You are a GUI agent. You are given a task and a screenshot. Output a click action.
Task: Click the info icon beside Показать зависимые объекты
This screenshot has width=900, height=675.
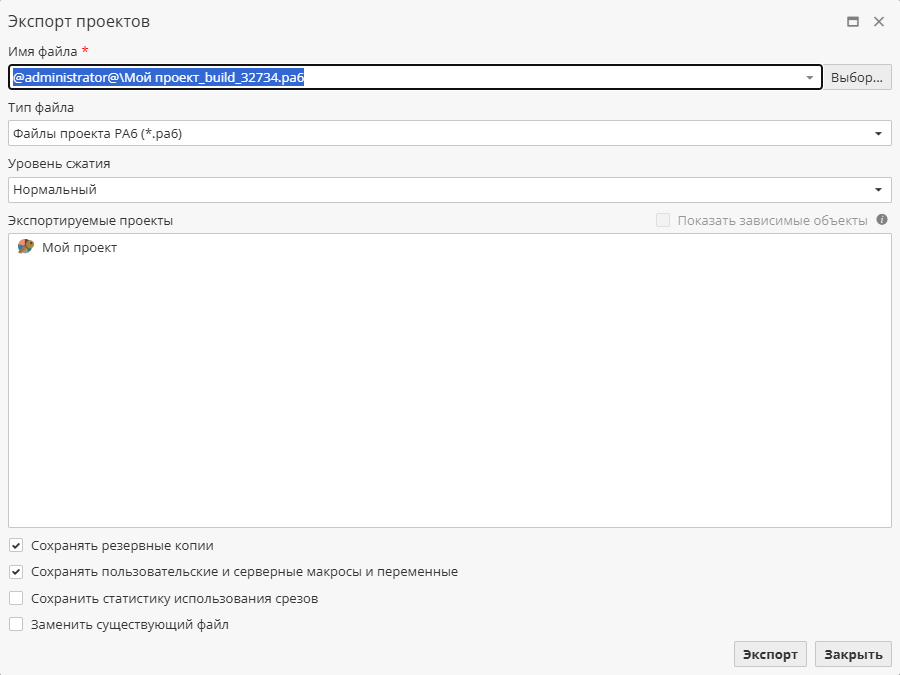(883, 221)
